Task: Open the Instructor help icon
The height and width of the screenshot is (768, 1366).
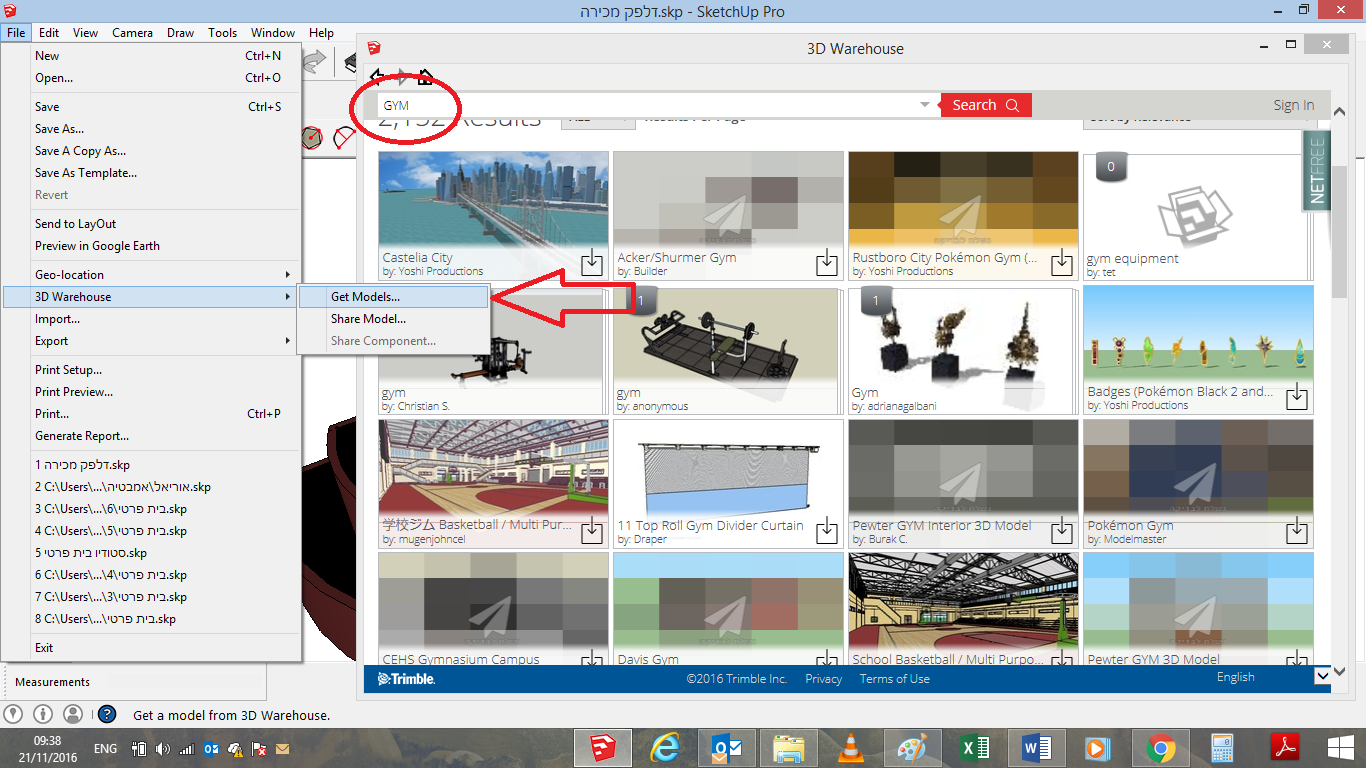Action: coord(107,714)
